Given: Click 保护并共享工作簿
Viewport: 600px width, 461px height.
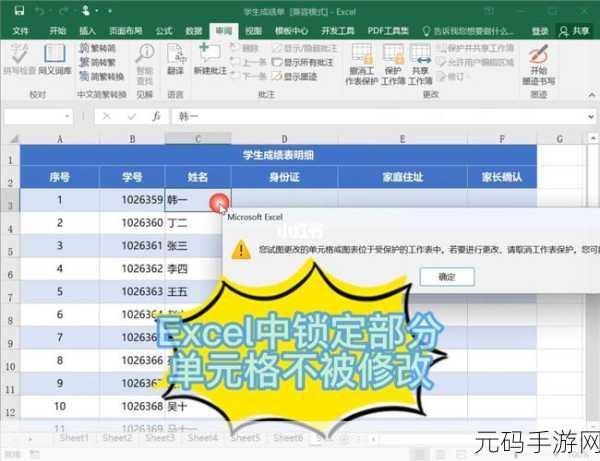Looking at the screenshot, I should pyautogui.click(x=476, y=48).
